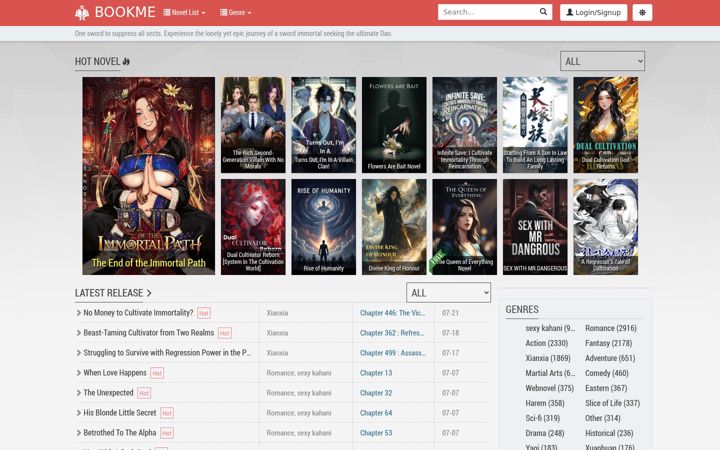This screenshot has width=720, height=450.
Task: Open Chapter 446 link
Action: 392,313
